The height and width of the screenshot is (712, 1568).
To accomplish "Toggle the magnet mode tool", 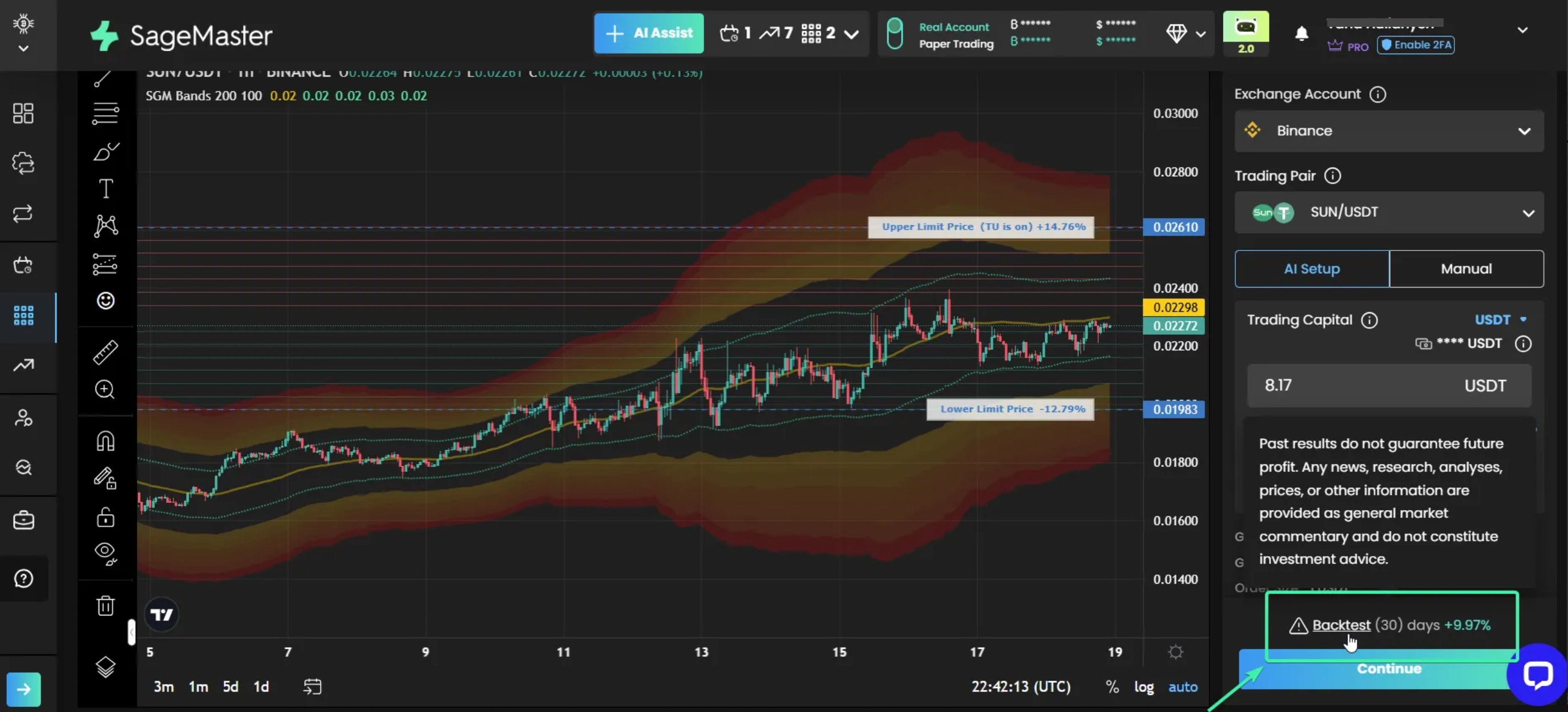I will (106, 440).
